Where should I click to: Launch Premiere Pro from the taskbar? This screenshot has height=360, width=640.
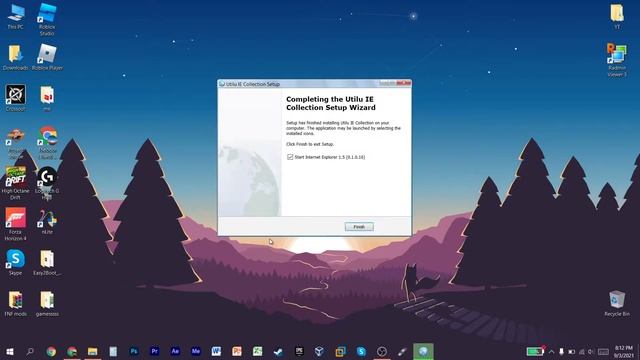click(x=154, y=351)
